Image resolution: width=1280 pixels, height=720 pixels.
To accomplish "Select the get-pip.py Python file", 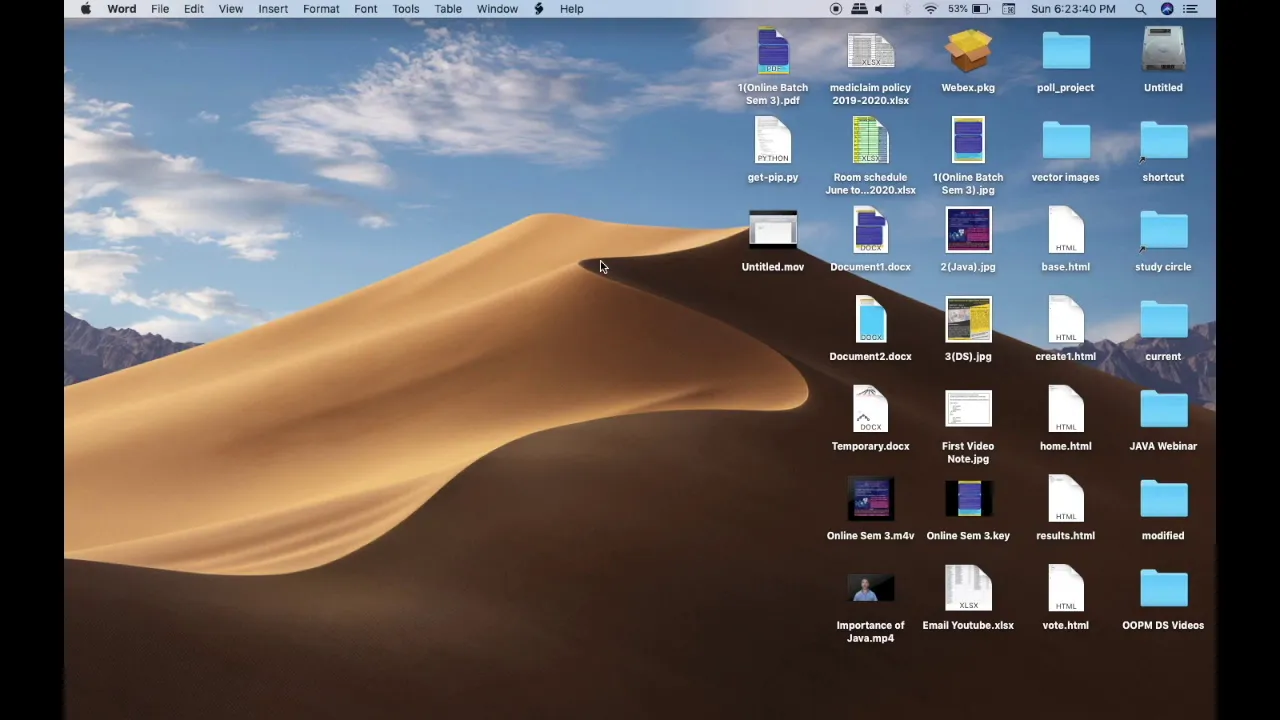I will coord(773,141).
